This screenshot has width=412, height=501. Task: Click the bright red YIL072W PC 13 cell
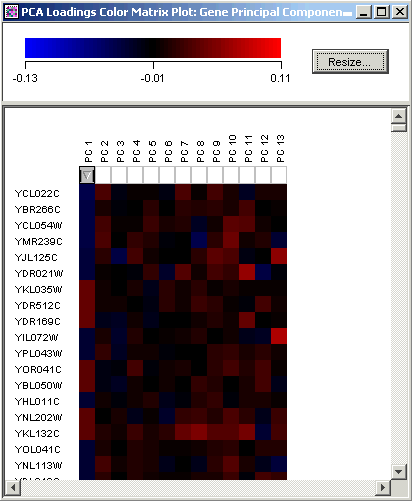tap(279, 336)
